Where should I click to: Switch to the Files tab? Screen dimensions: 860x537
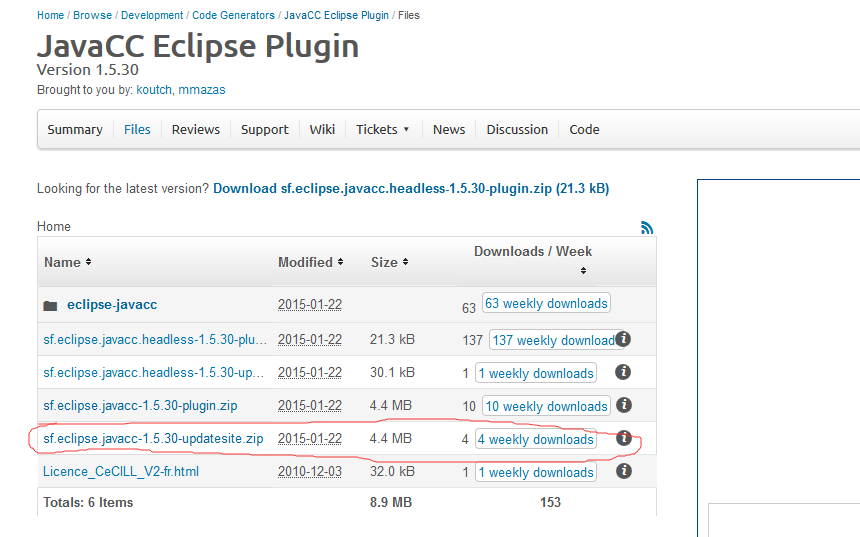137,129
